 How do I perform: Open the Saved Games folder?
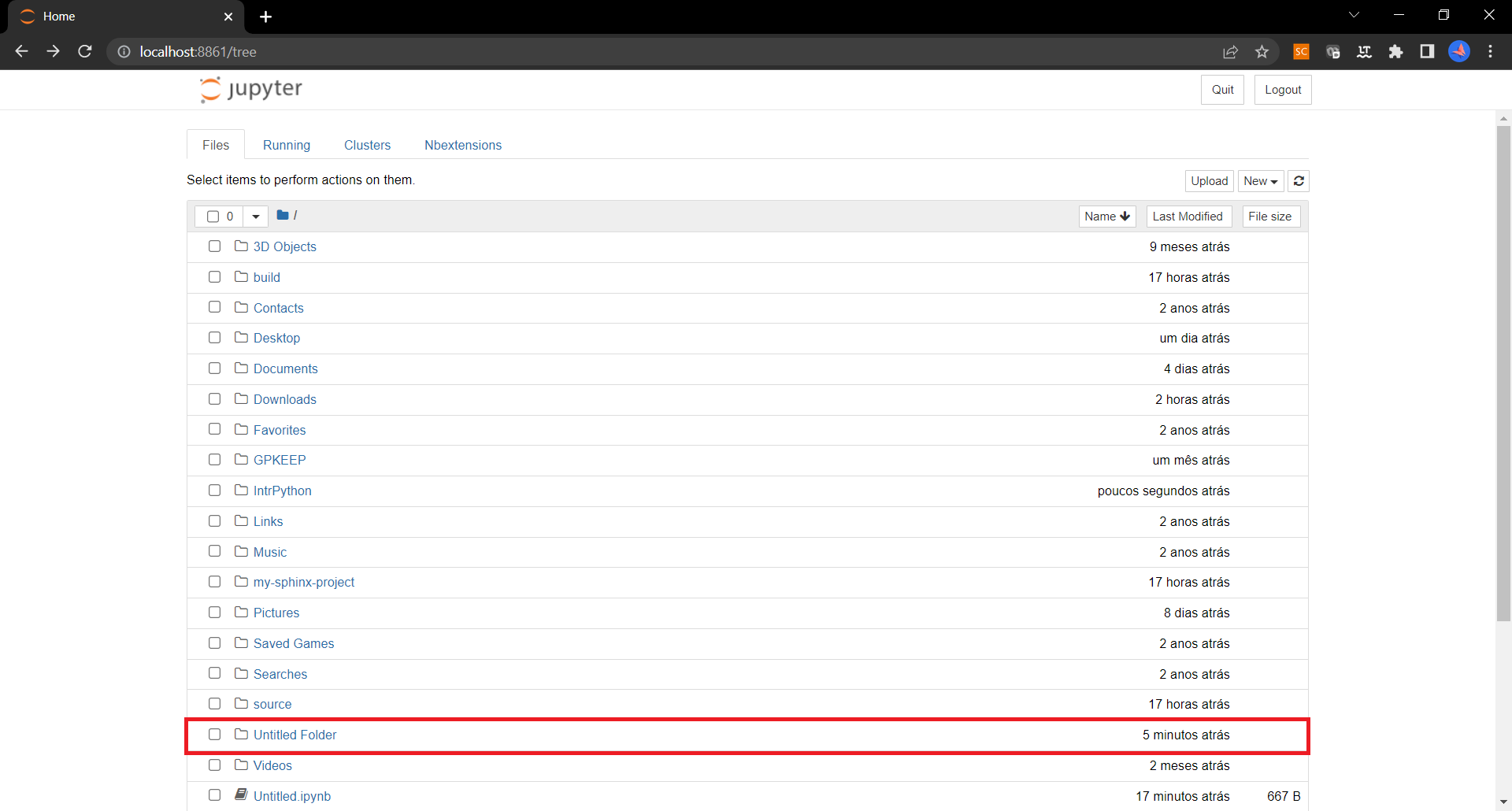tap(294, 643)
